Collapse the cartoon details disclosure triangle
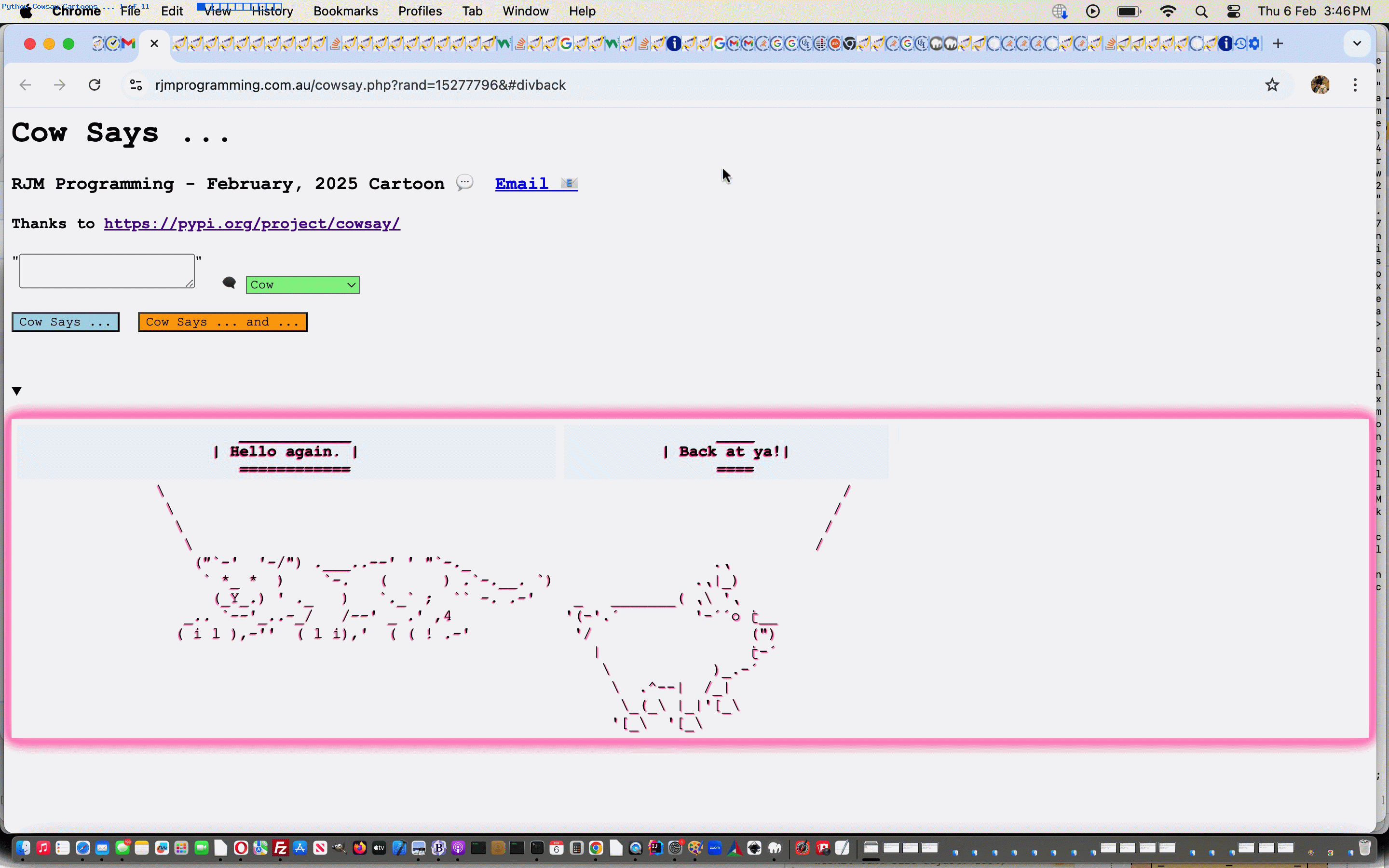Viewport: 1389px width, 868px height. pyautogui.click(x=17, y=391)
